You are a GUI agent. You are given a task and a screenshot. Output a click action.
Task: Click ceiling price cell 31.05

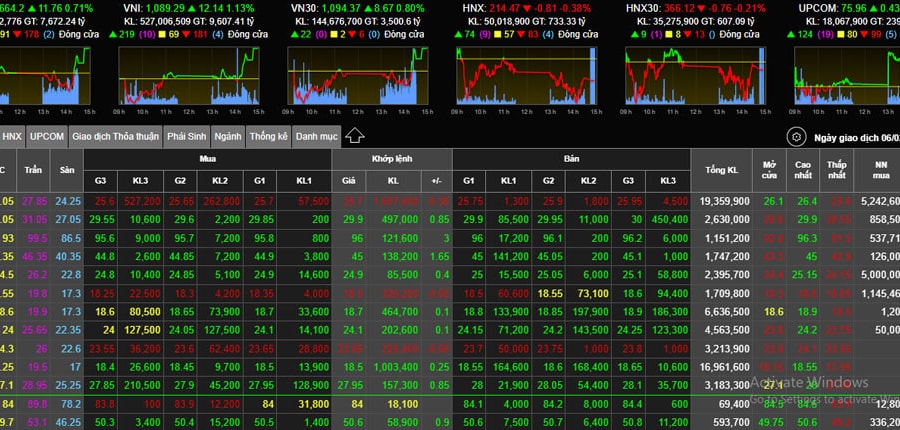click(34, 220)
